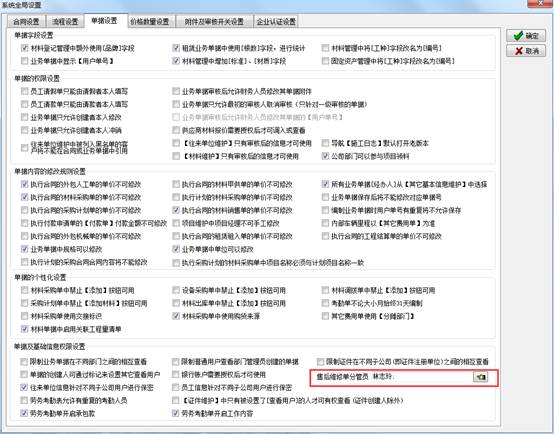Open the 流程设置 tab

pos(65,22)
